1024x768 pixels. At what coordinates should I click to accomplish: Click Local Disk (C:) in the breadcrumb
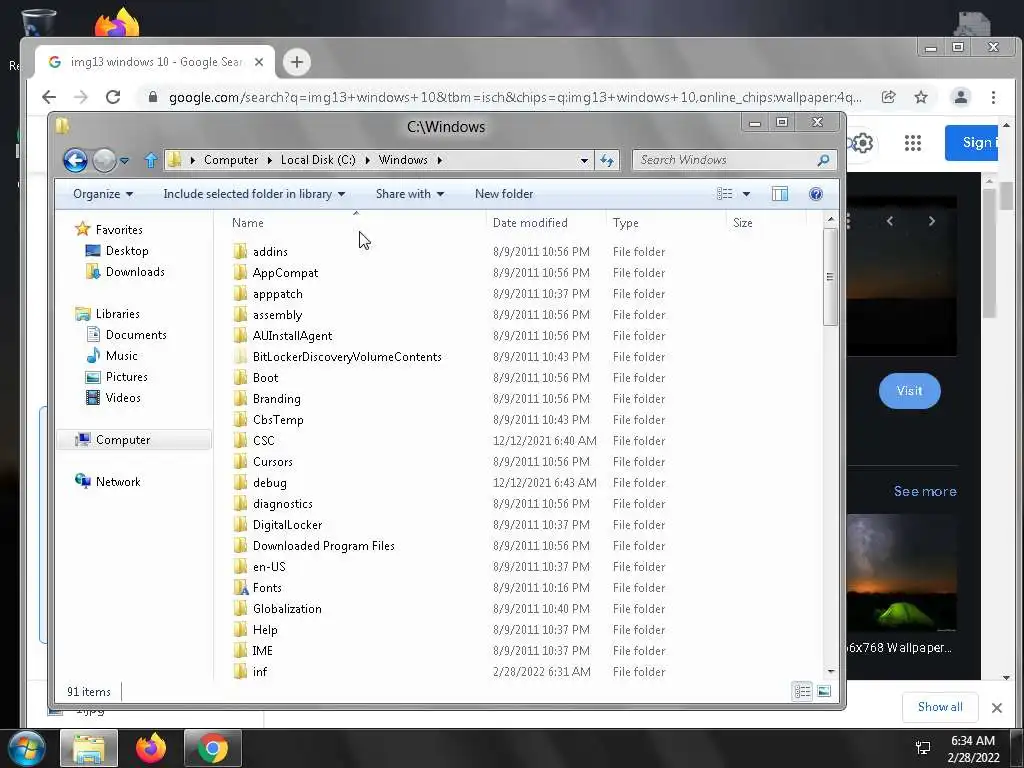coord(318,160)
